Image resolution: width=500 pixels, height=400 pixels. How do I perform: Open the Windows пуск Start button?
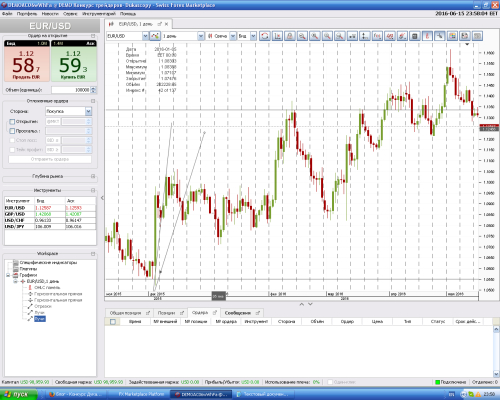pos(17,394)
